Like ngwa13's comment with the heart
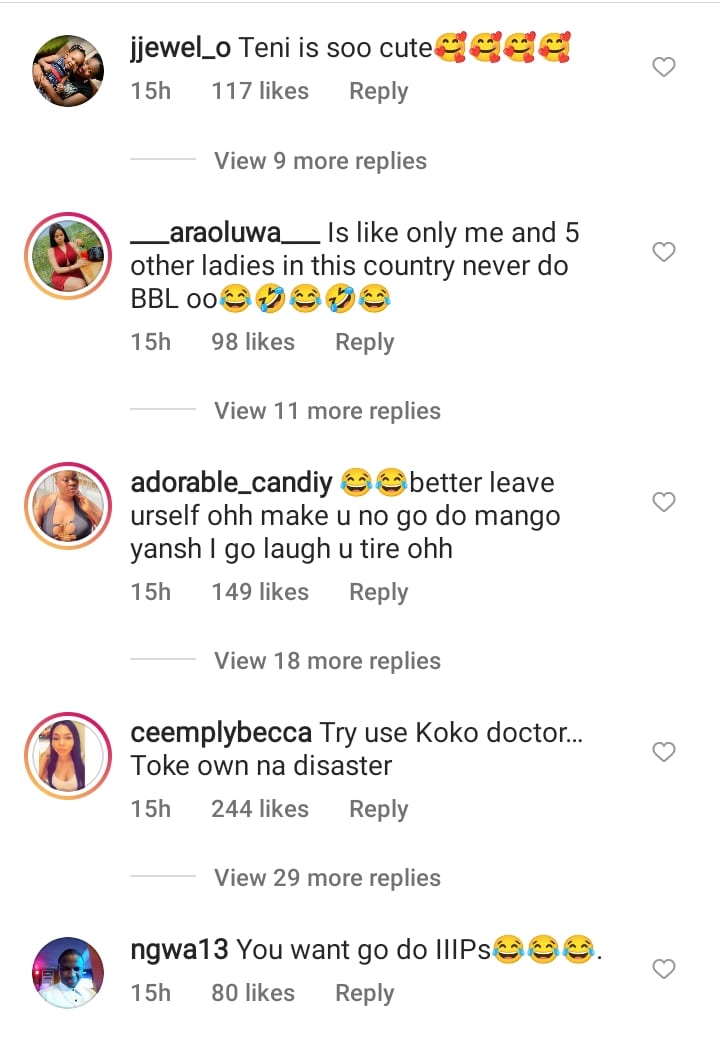 [664, 969]
